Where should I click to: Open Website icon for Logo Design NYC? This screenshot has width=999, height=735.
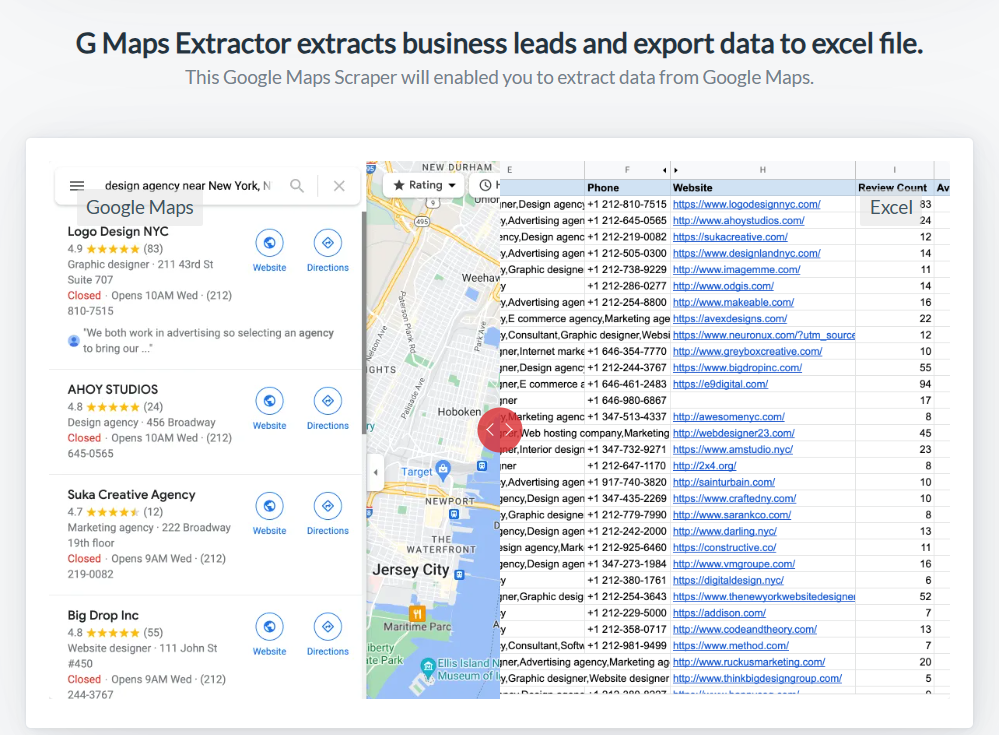[269, 243]
